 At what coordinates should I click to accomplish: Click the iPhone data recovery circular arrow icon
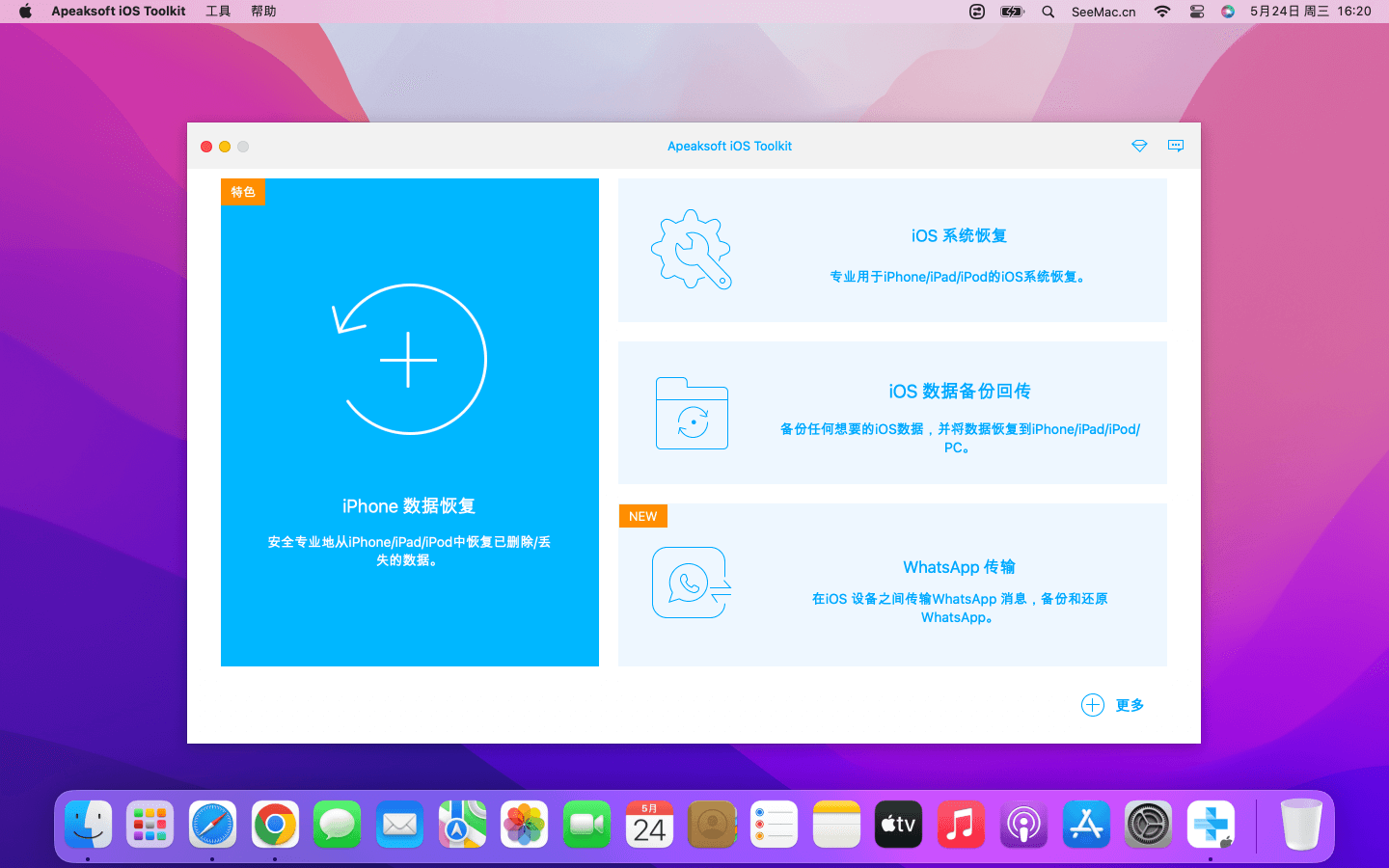(409, 360)
